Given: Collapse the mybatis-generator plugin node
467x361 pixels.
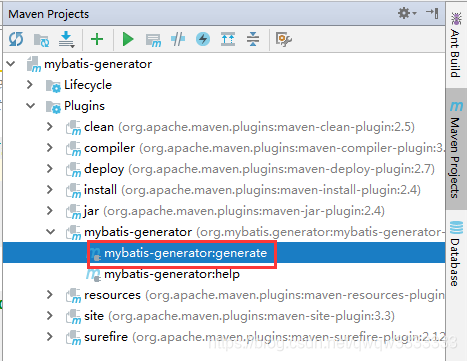Looking at the screenshot, I should tap(51, 232).
